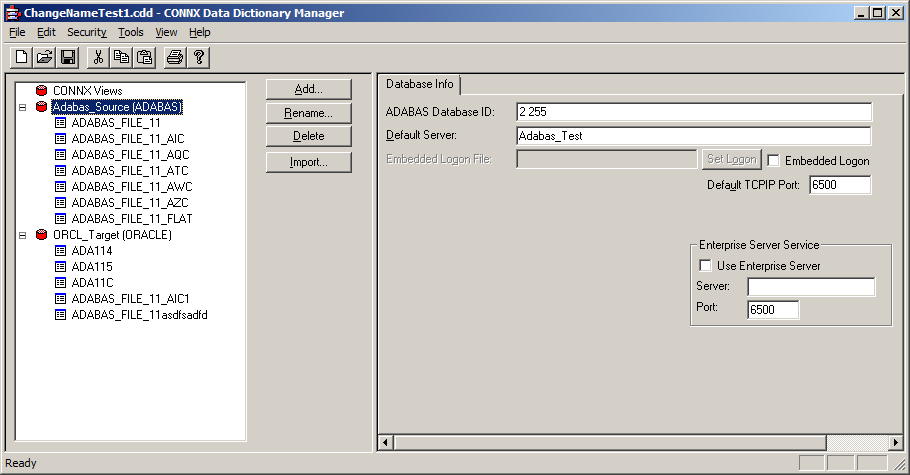Click the Paste clipboard toolbar icon
This screenshot has height=475, width=910.
coord(145,57)
